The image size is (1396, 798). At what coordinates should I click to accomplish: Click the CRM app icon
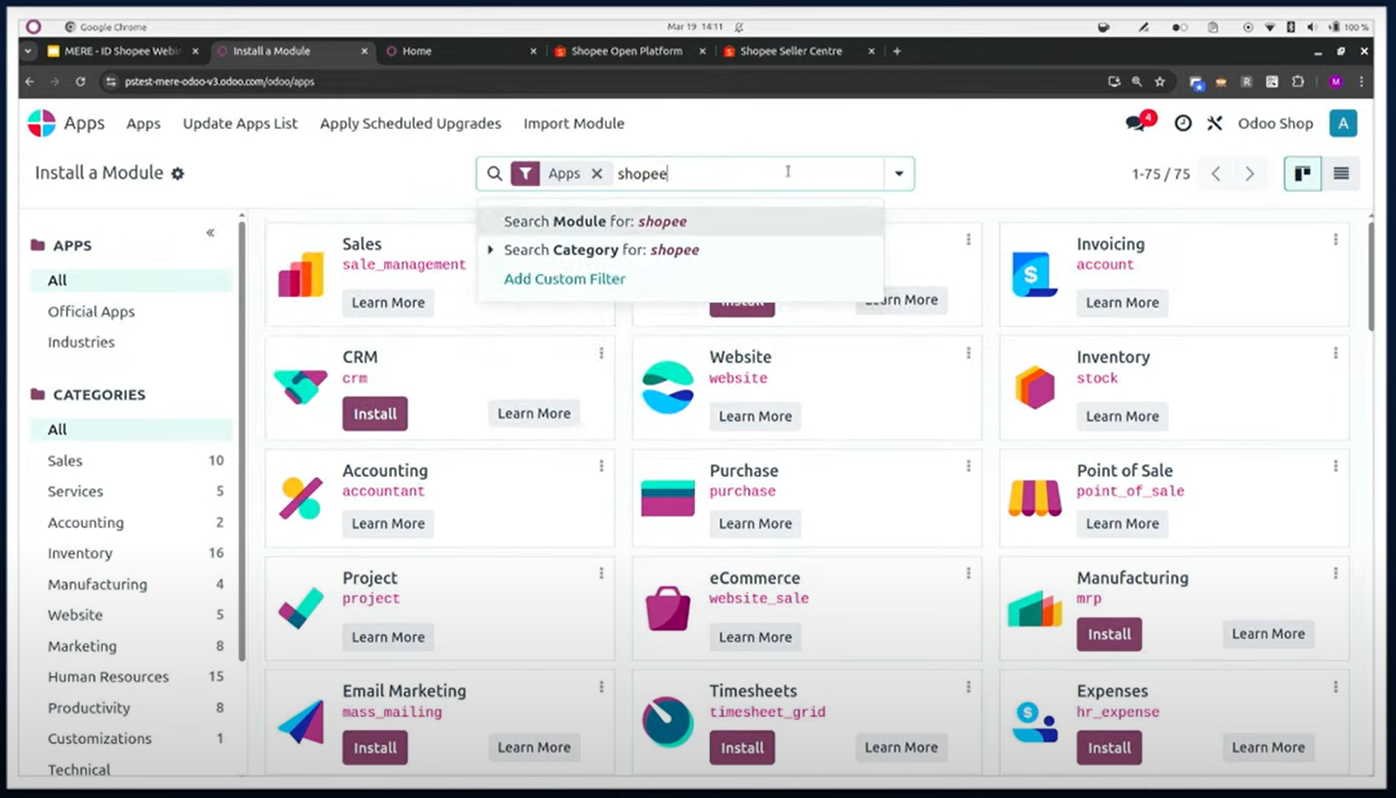click(301, 387)
